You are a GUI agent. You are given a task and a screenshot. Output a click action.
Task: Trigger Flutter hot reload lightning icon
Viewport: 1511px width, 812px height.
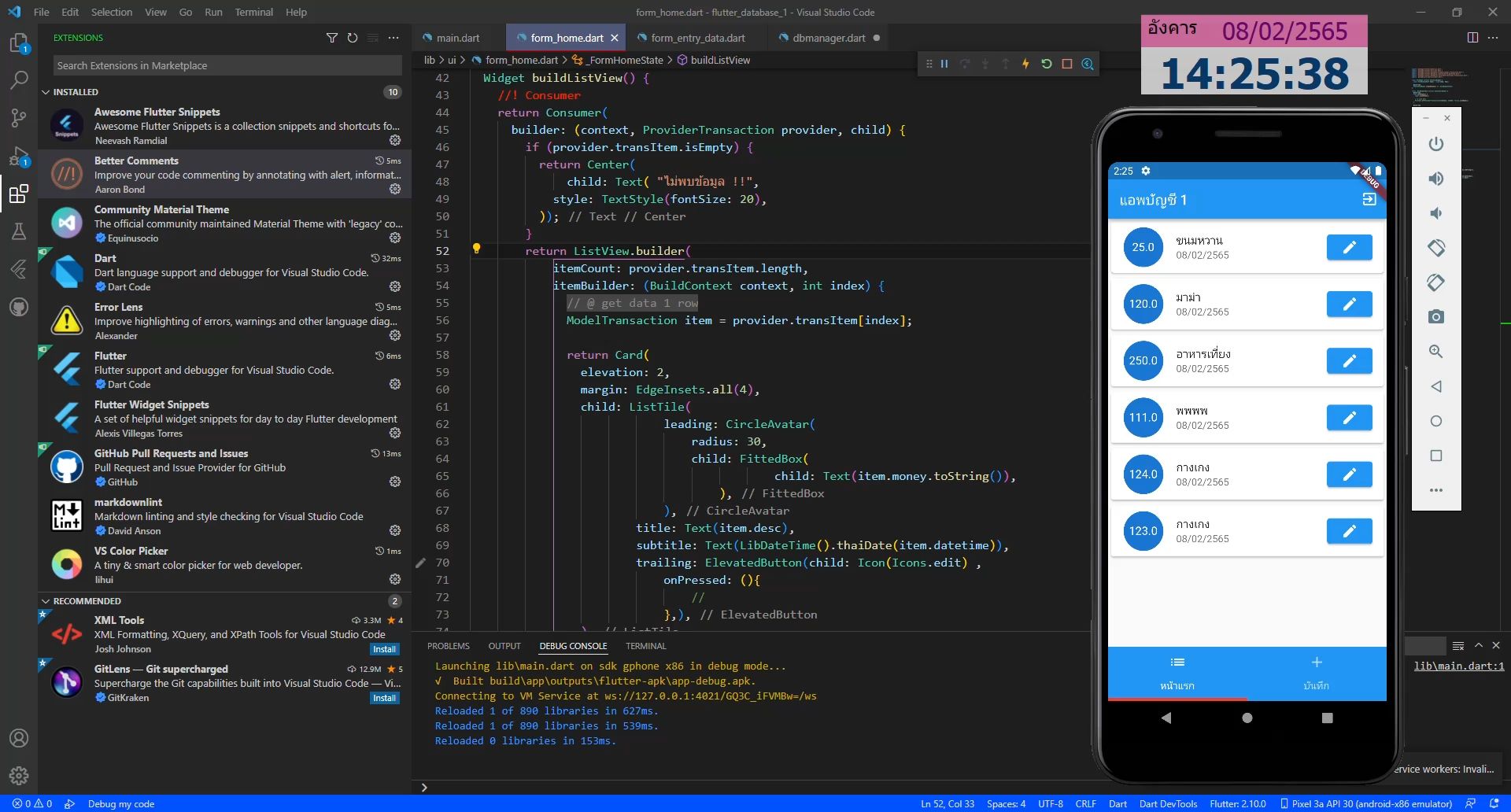coord(1025,64)
